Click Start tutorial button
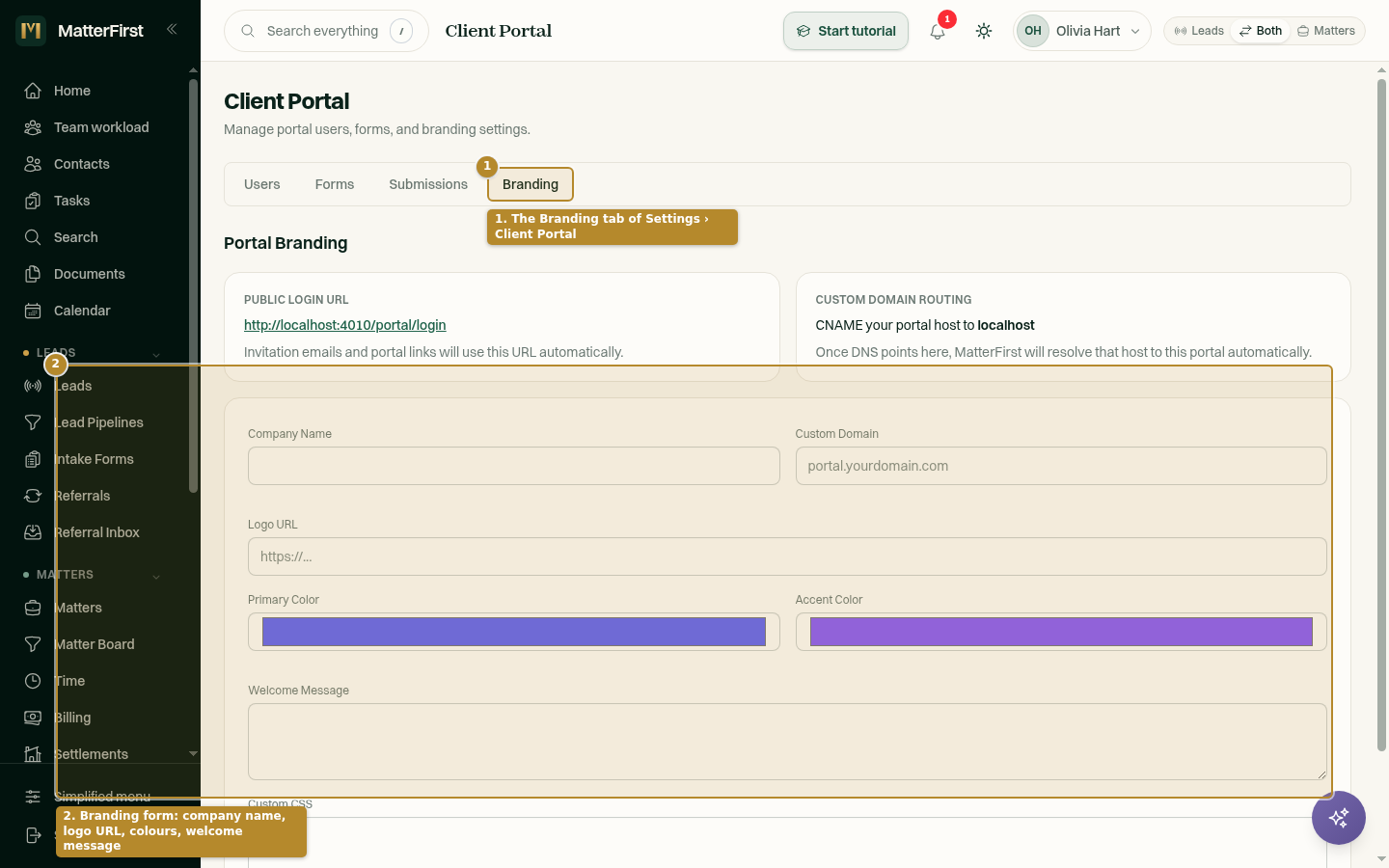 tap(846, 31)
